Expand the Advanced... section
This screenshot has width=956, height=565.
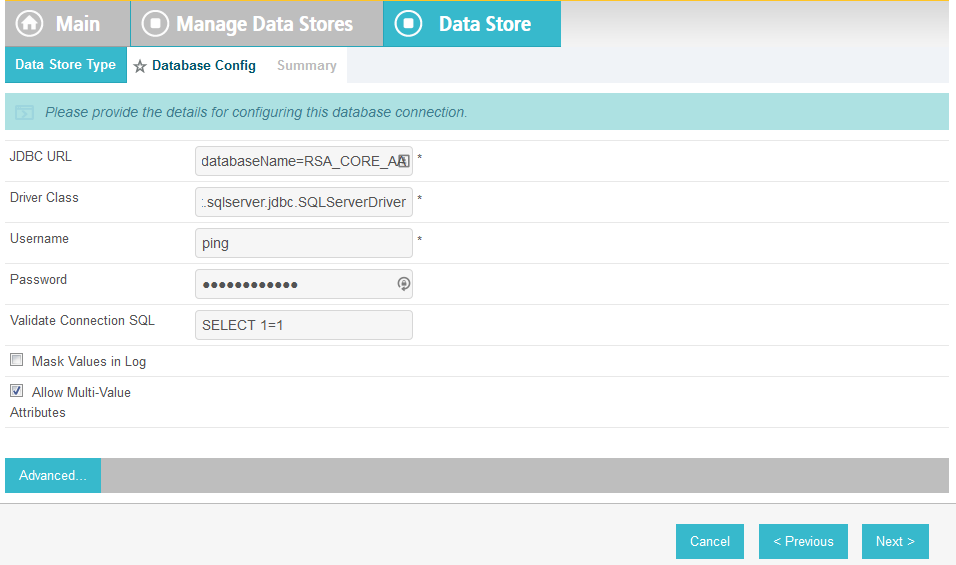52,476
